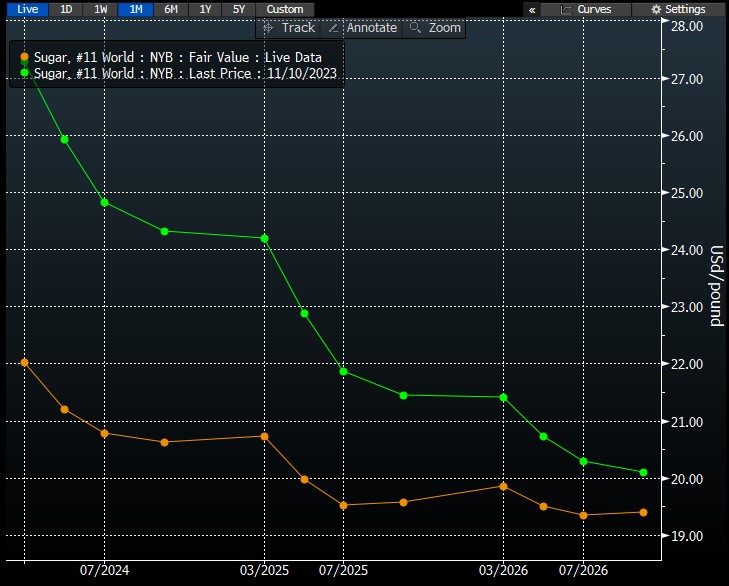Select the 1D time range
Screen dimensions: 729x586
click(x=65, y=9)
